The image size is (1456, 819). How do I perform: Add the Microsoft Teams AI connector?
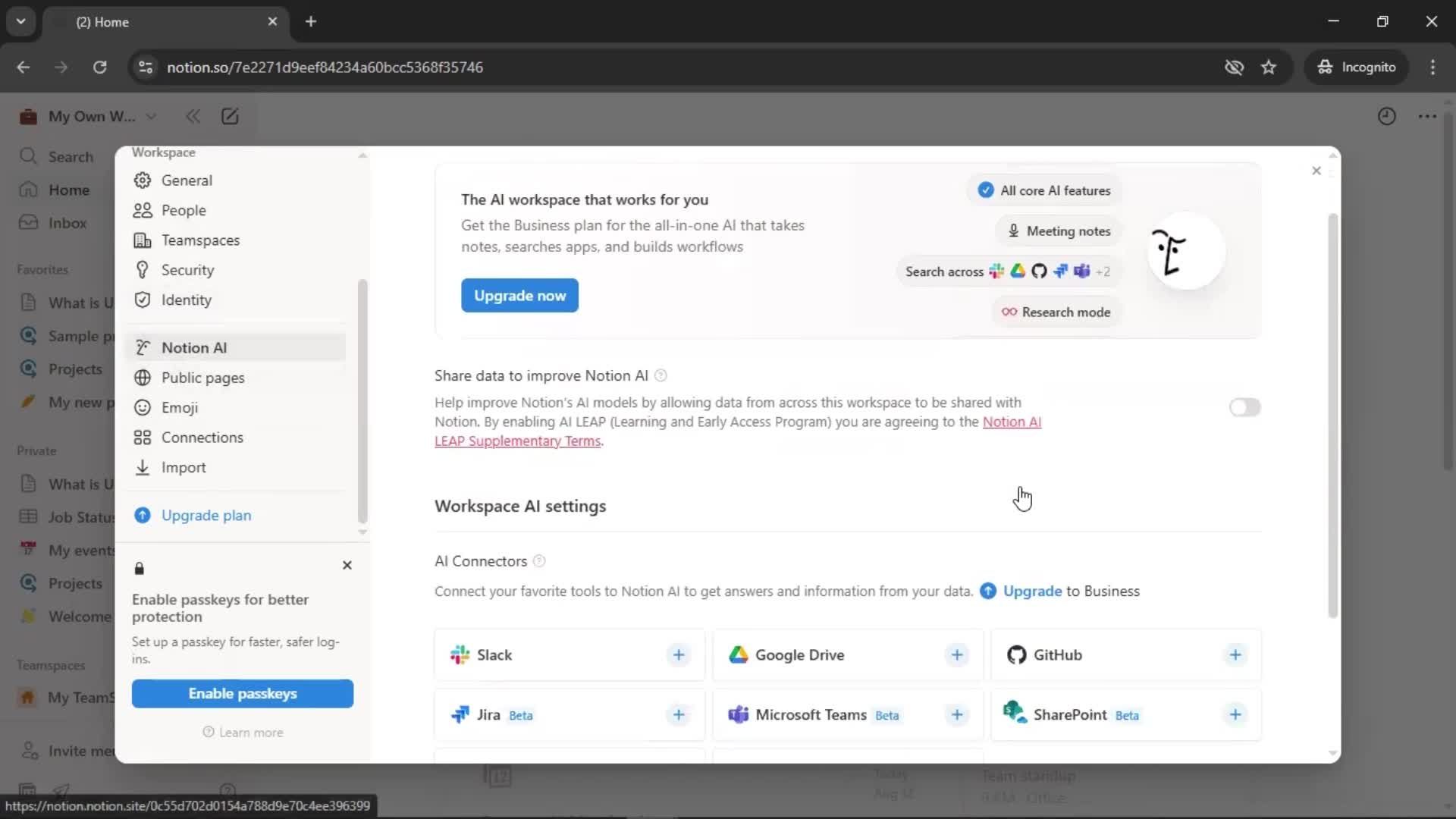coord(957,715)
